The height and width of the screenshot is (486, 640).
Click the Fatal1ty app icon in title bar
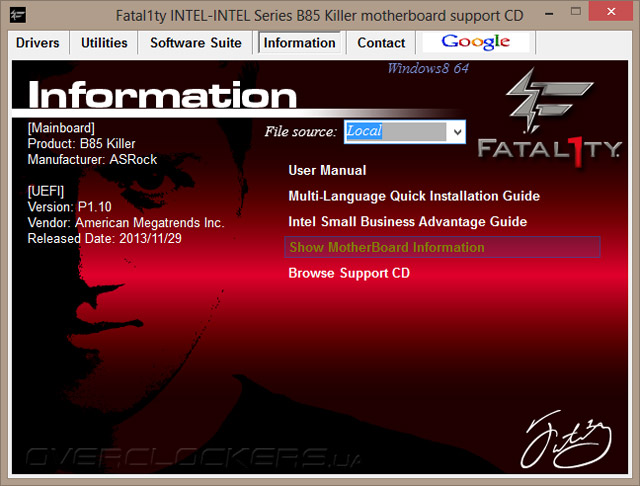[18, 16]
